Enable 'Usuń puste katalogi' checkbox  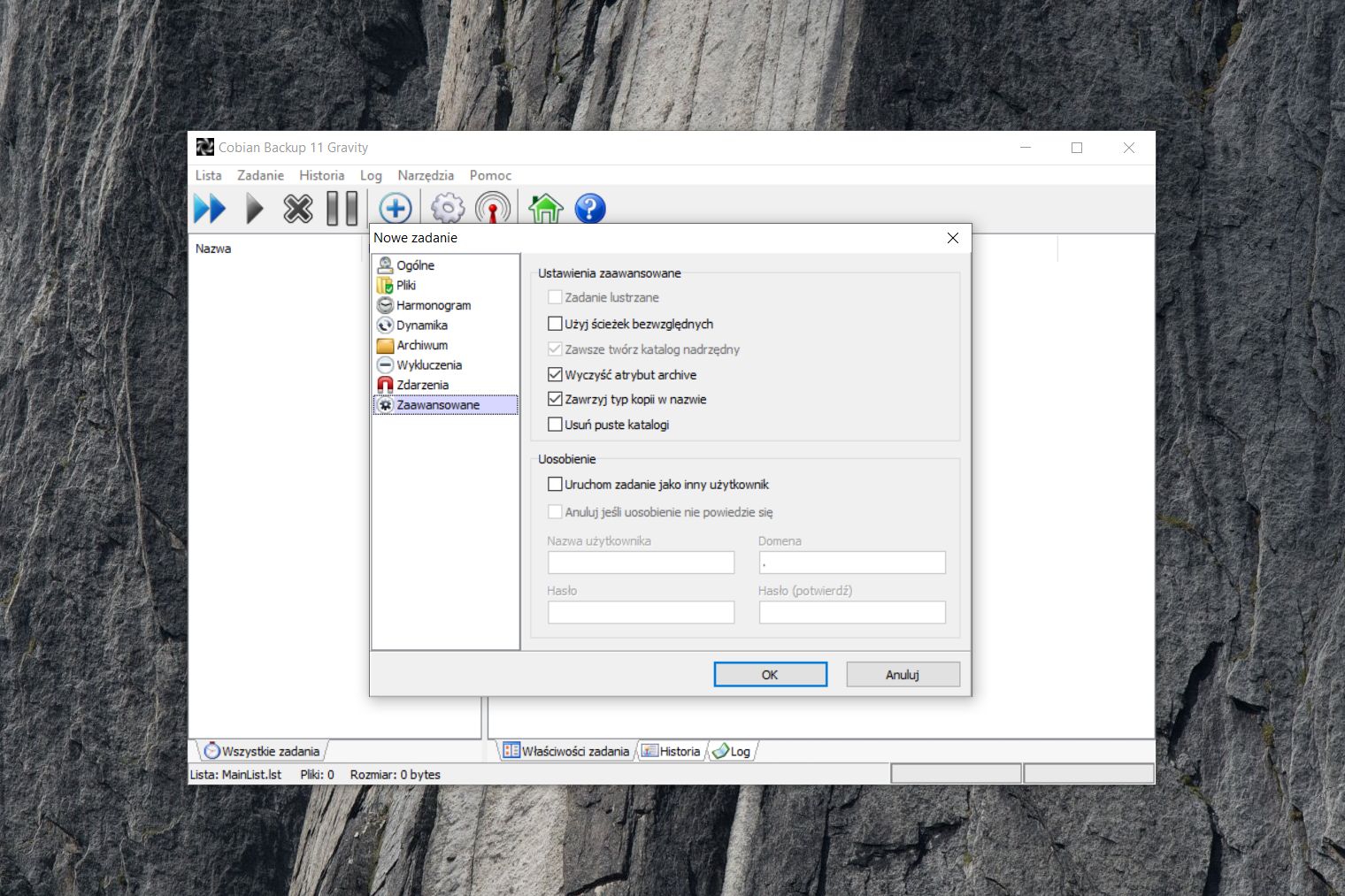coord(556,425)
